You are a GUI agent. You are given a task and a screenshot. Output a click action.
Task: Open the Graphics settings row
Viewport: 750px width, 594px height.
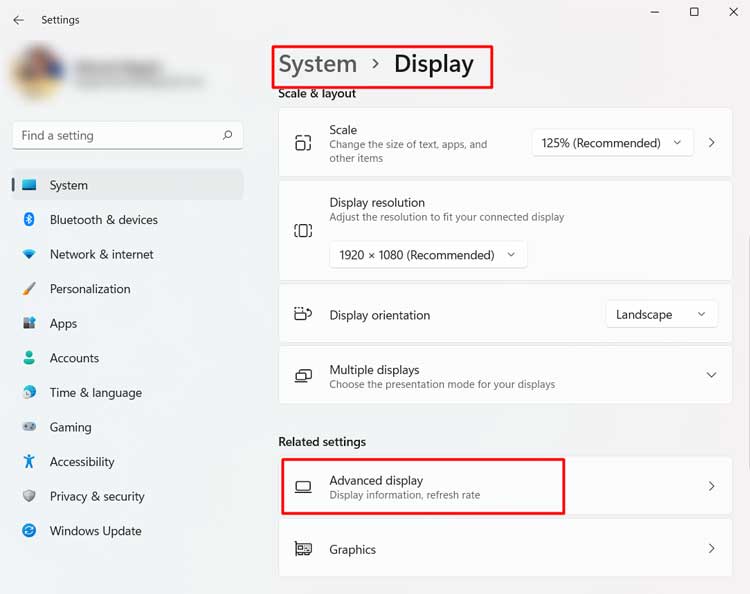(x=505, y=549)
